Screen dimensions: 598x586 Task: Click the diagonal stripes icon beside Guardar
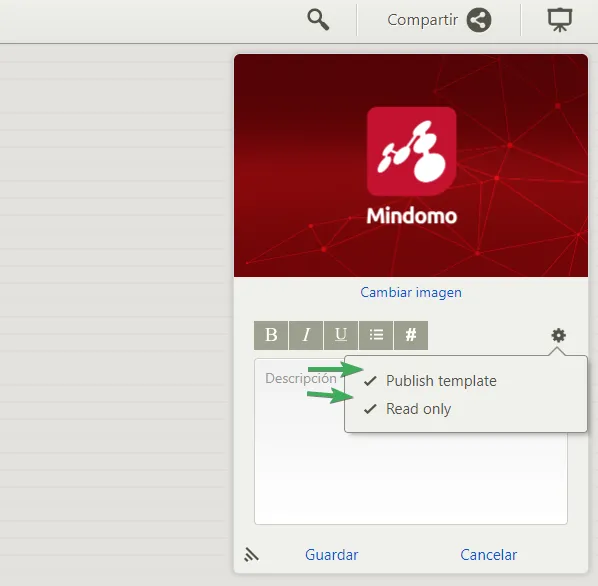click(x=251, y=555)
